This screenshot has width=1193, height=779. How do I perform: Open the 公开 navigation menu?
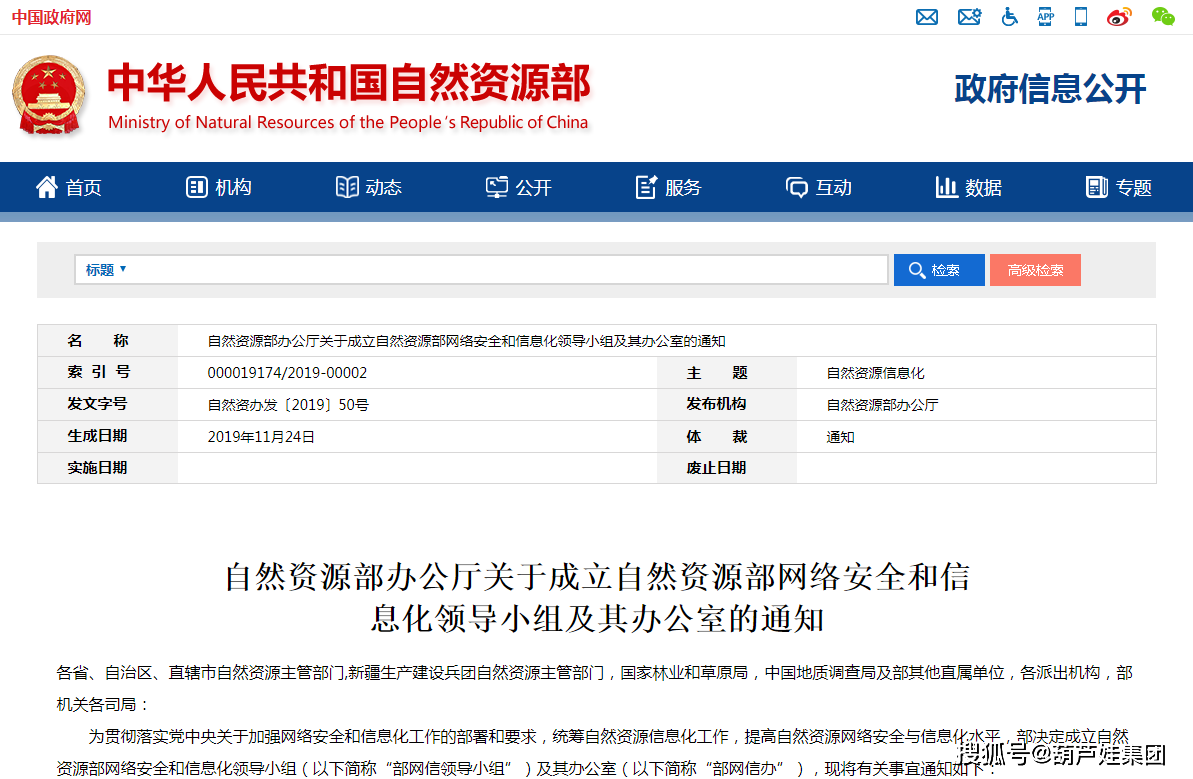point(518,187)
